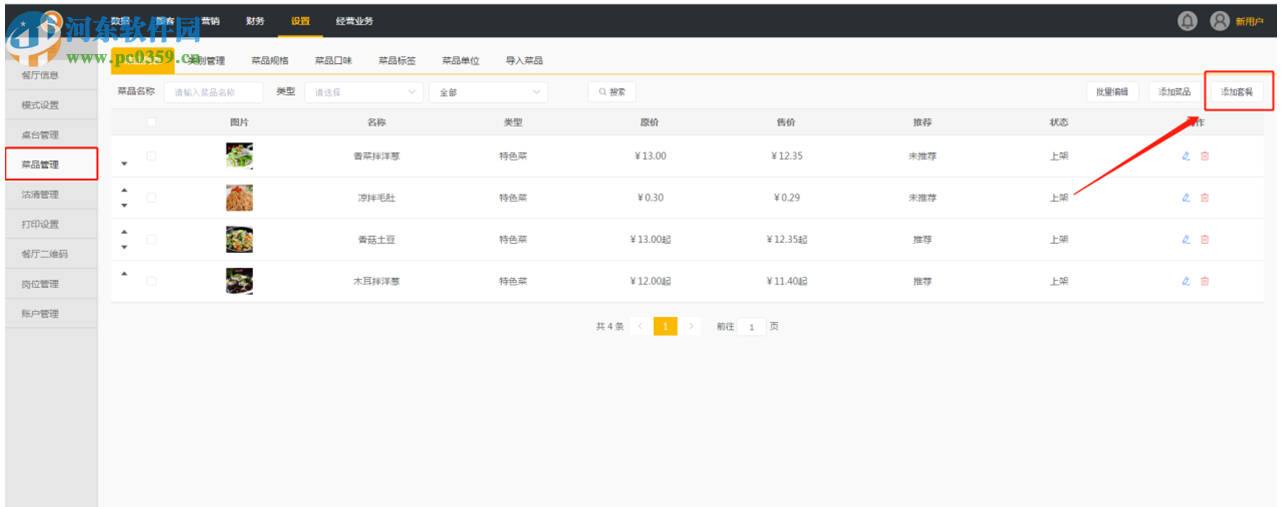Open the 新用户 account avatar
Viewport: 1285px width, 507px height.
click(1219, 20)
